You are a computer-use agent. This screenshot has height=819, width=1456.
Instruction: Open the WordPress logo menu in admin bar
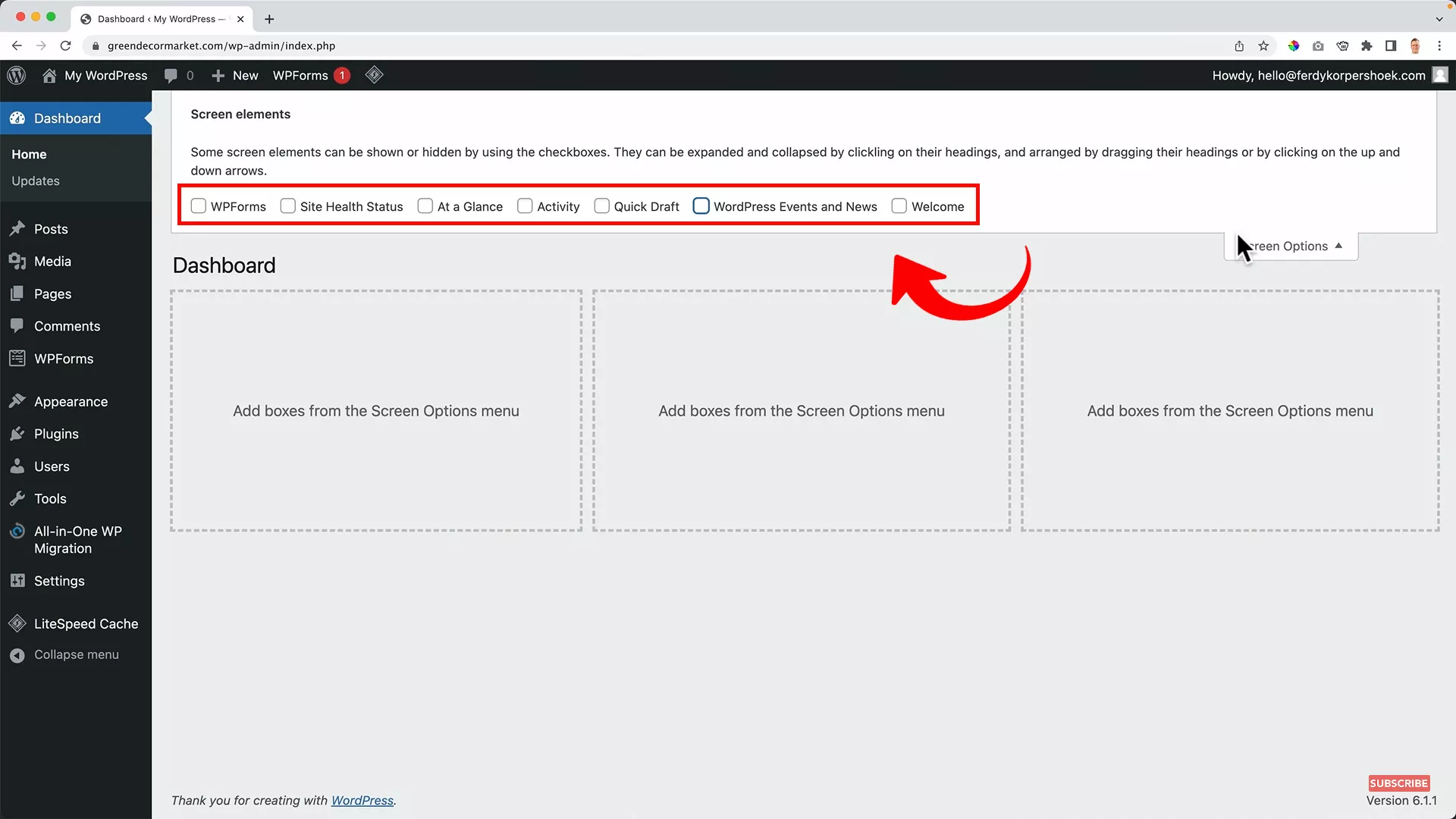[16, 75]
